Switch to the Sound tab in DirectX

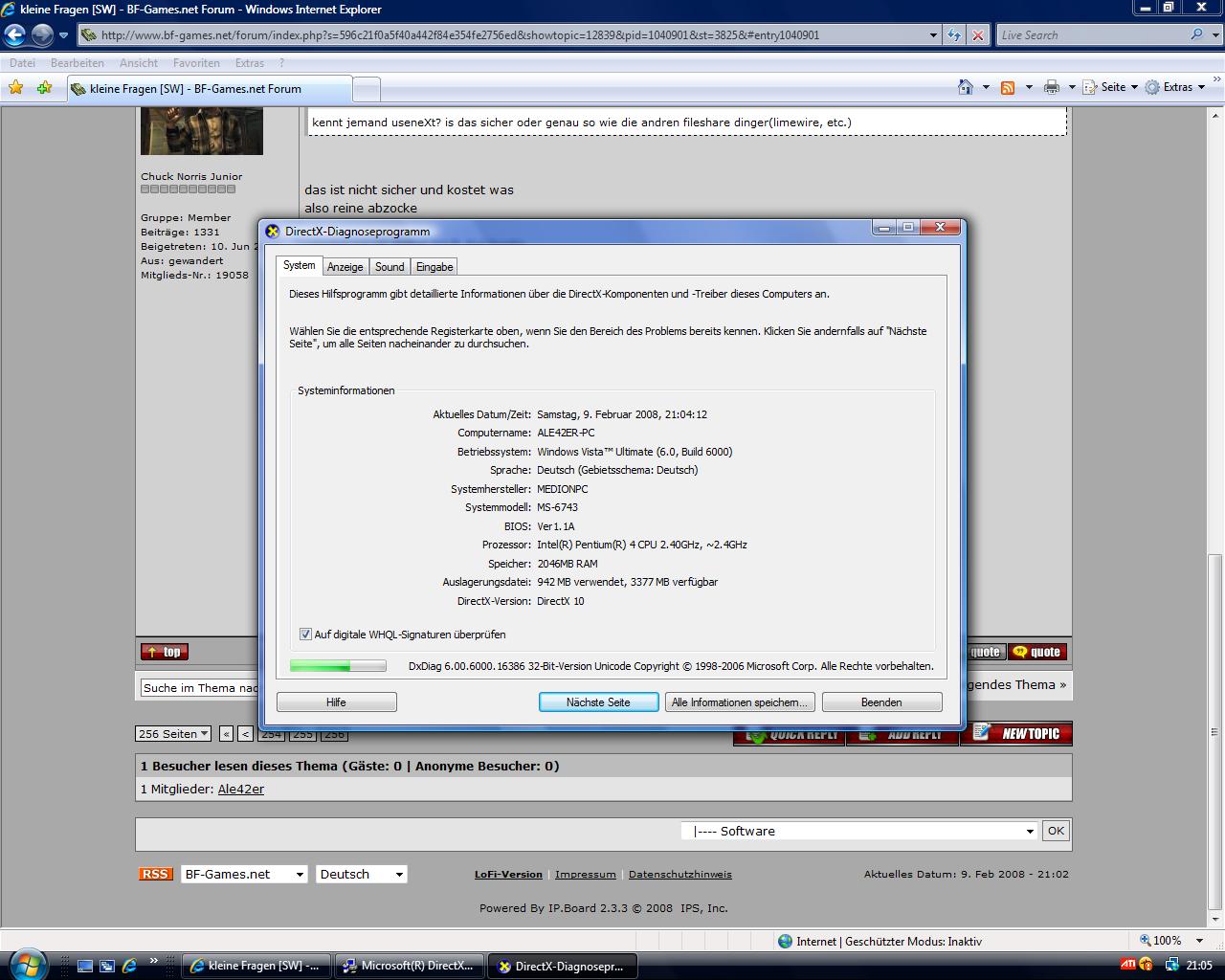[390, 267]
